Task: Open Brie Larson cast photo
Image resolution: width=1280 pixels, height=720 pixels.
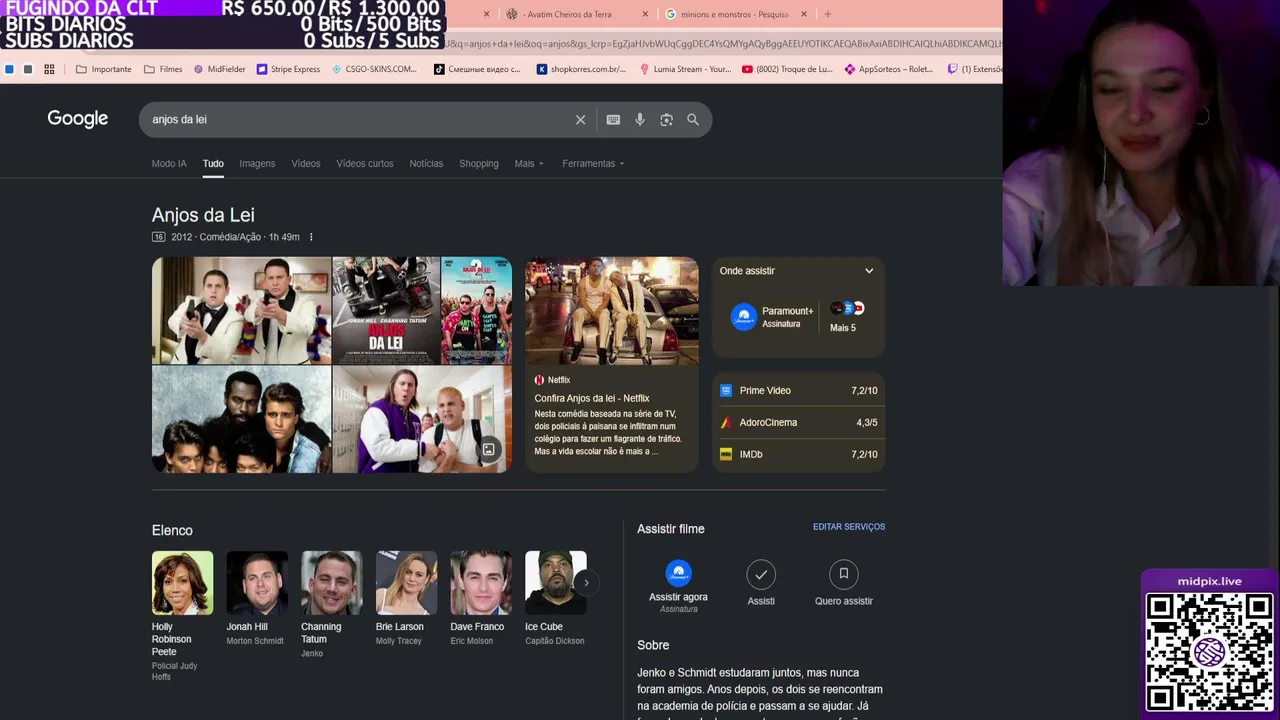Action: click(406, 583)
